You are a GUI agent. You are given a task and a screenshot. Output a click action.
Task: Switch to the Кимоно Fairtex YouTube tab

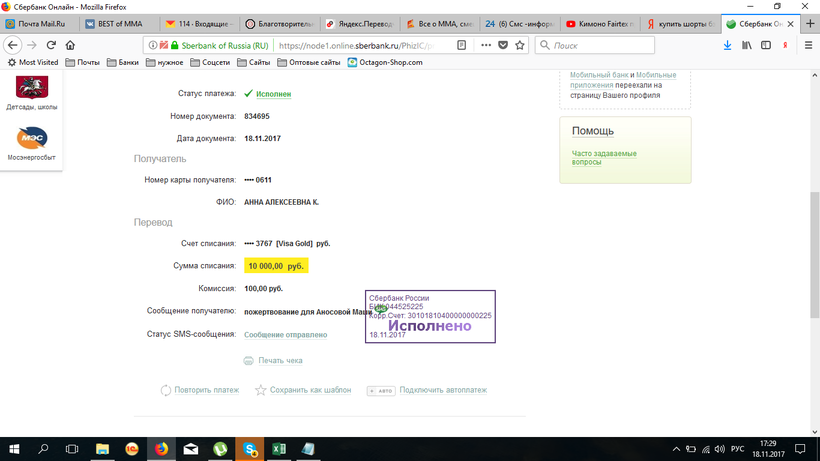click(x=600, y=24)
